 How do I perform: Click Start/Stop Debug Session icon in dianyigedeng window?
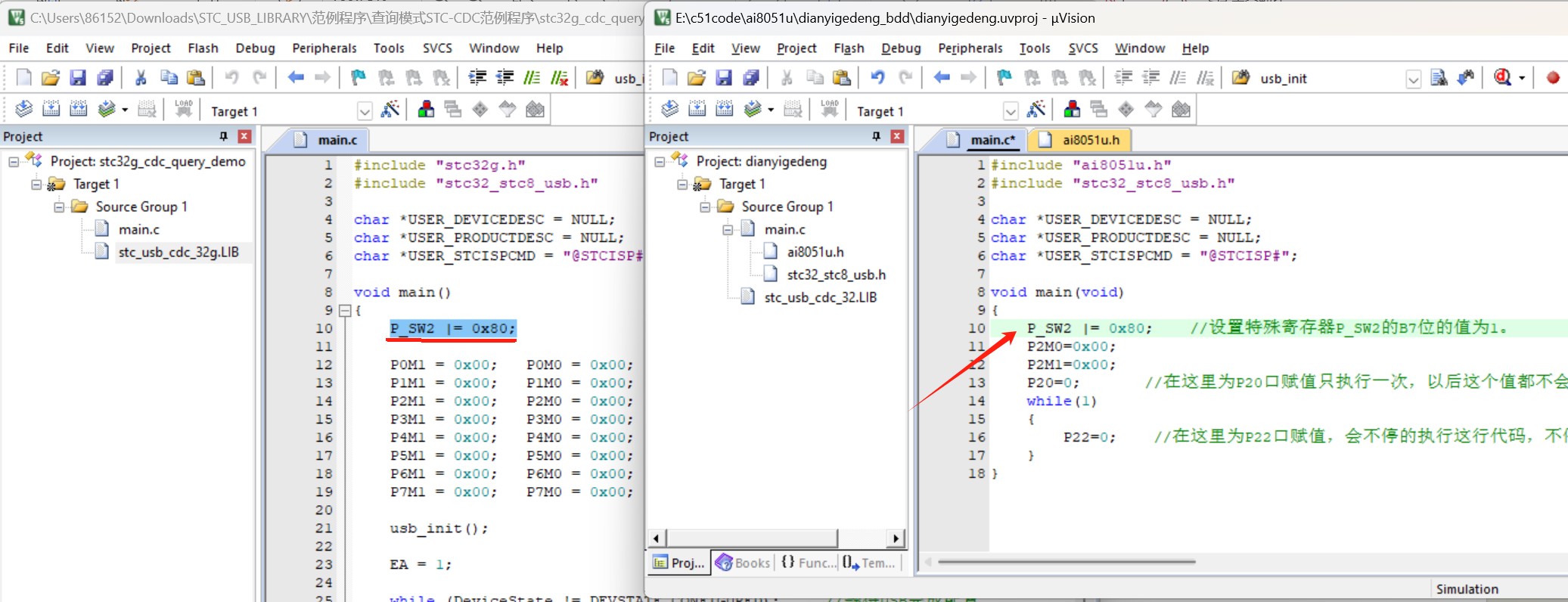tap(1503, 78)
